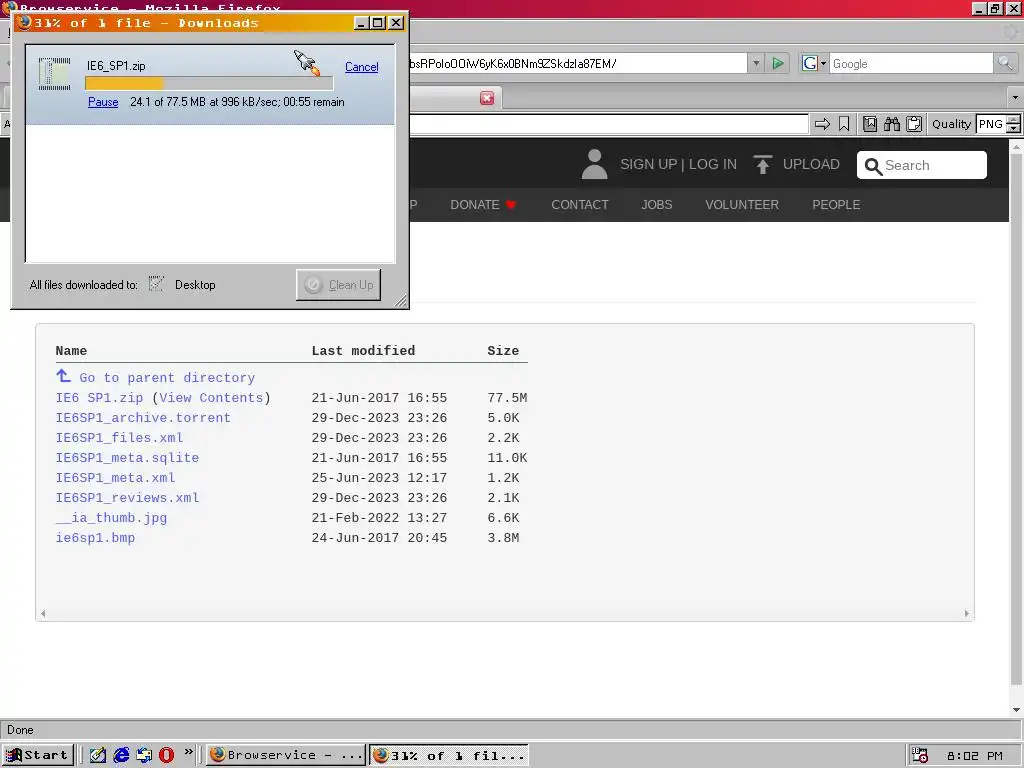1024x768 pixels.
Task: Open the list all tabs dropdown
Action: [1015, 98]
